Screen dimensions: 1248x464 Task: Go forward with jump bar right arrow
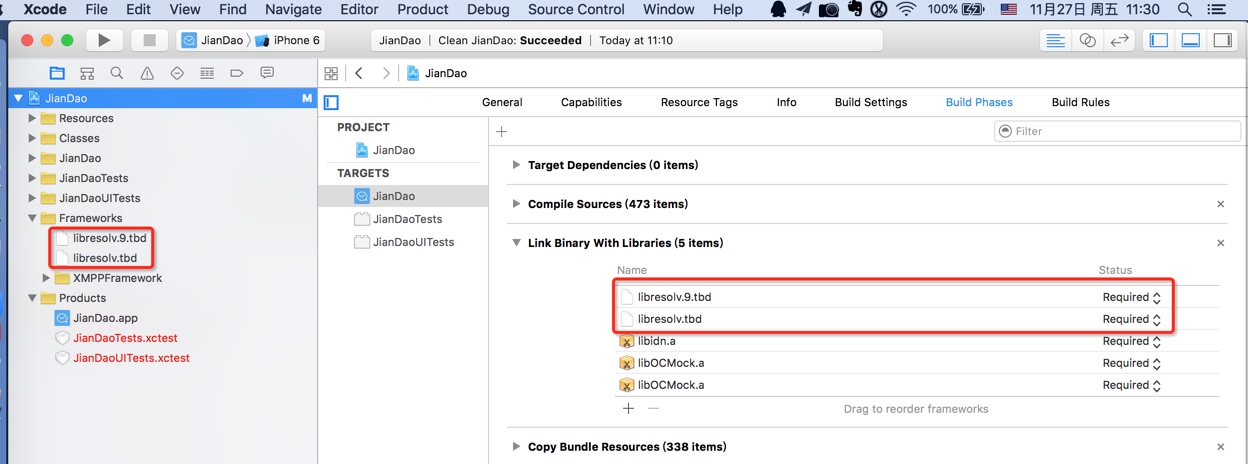coord(386,73)
